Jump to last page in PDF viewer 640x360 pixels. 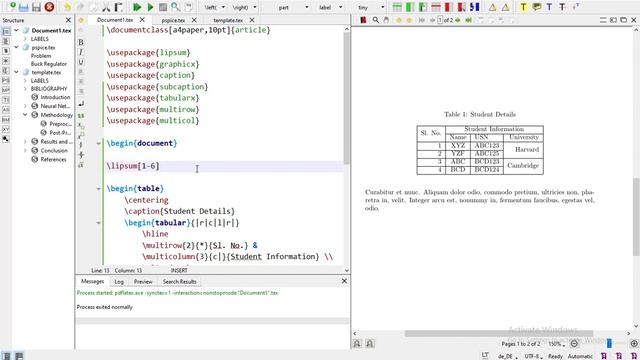tap(469, 20)
